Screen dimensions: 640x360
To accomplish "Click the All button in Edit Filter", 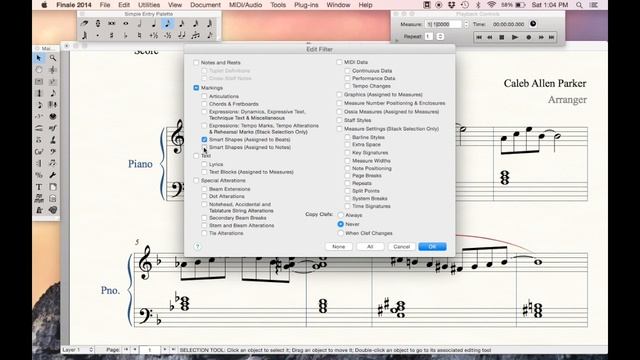I will click(x=370, y=247).
